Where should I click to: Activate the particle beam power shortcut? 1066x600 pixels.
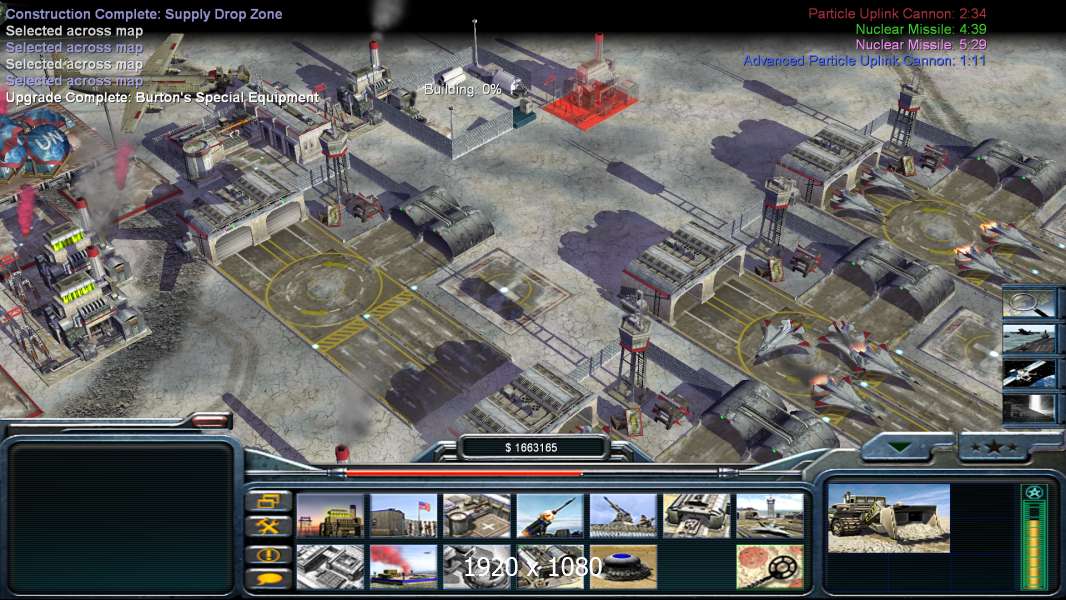tap(1029, 409)
